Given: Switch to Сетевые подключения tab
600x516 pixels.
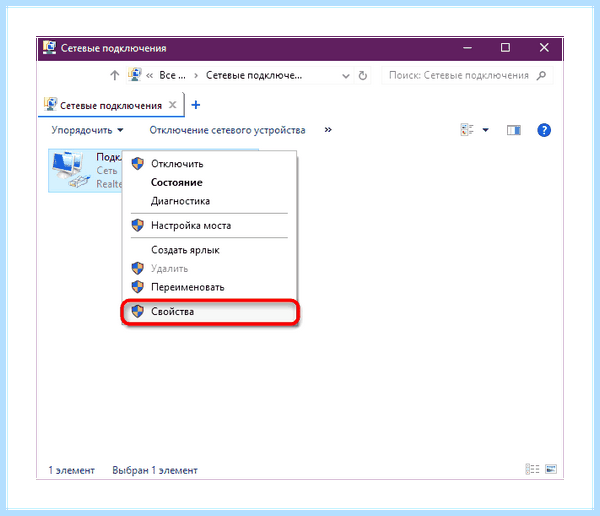Looking at the screenshot, I should pyautogui.click(x=111, y=105).
